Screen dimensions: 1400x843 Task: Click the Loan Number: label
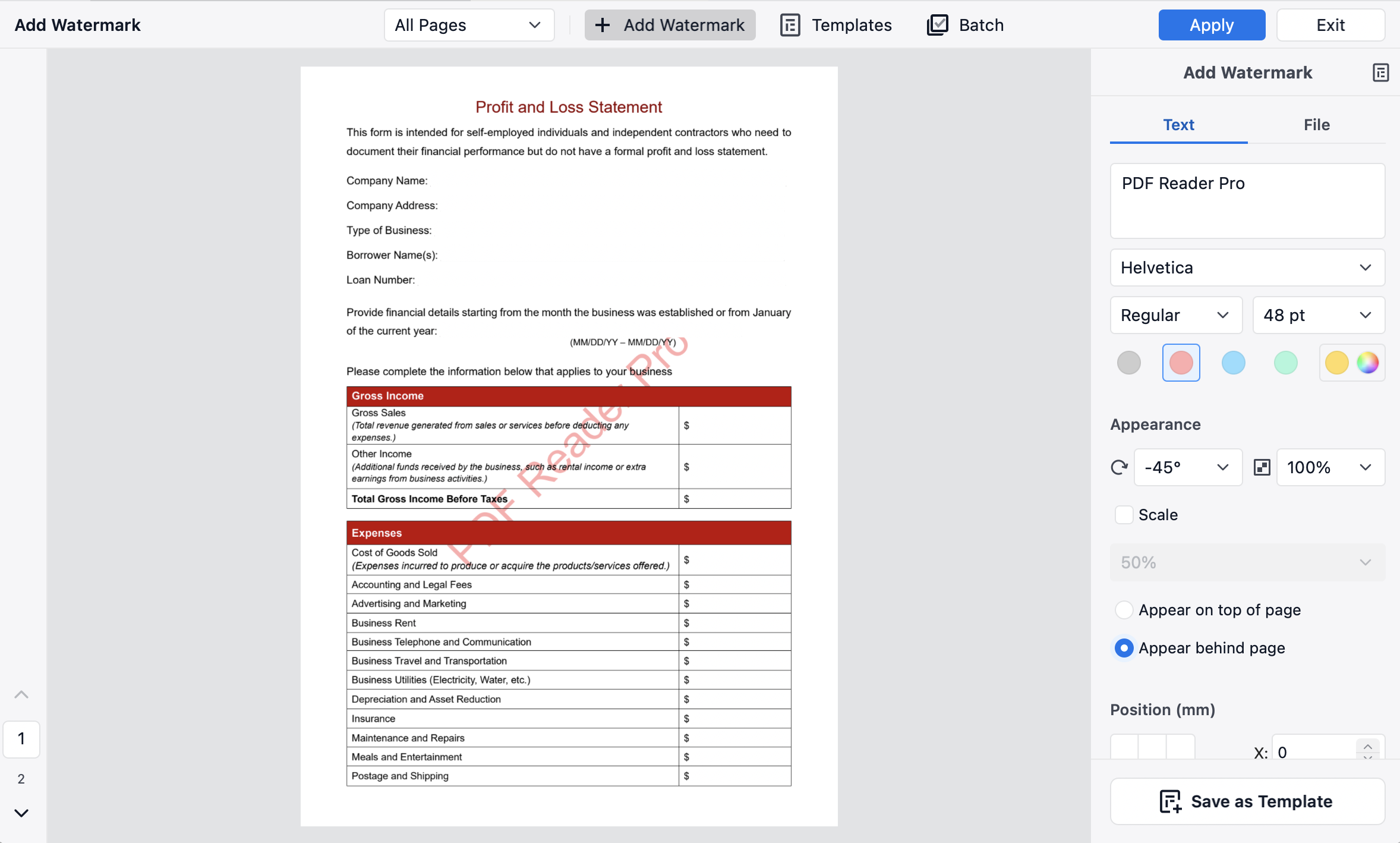pyautogui.click(x=381, y=280)
